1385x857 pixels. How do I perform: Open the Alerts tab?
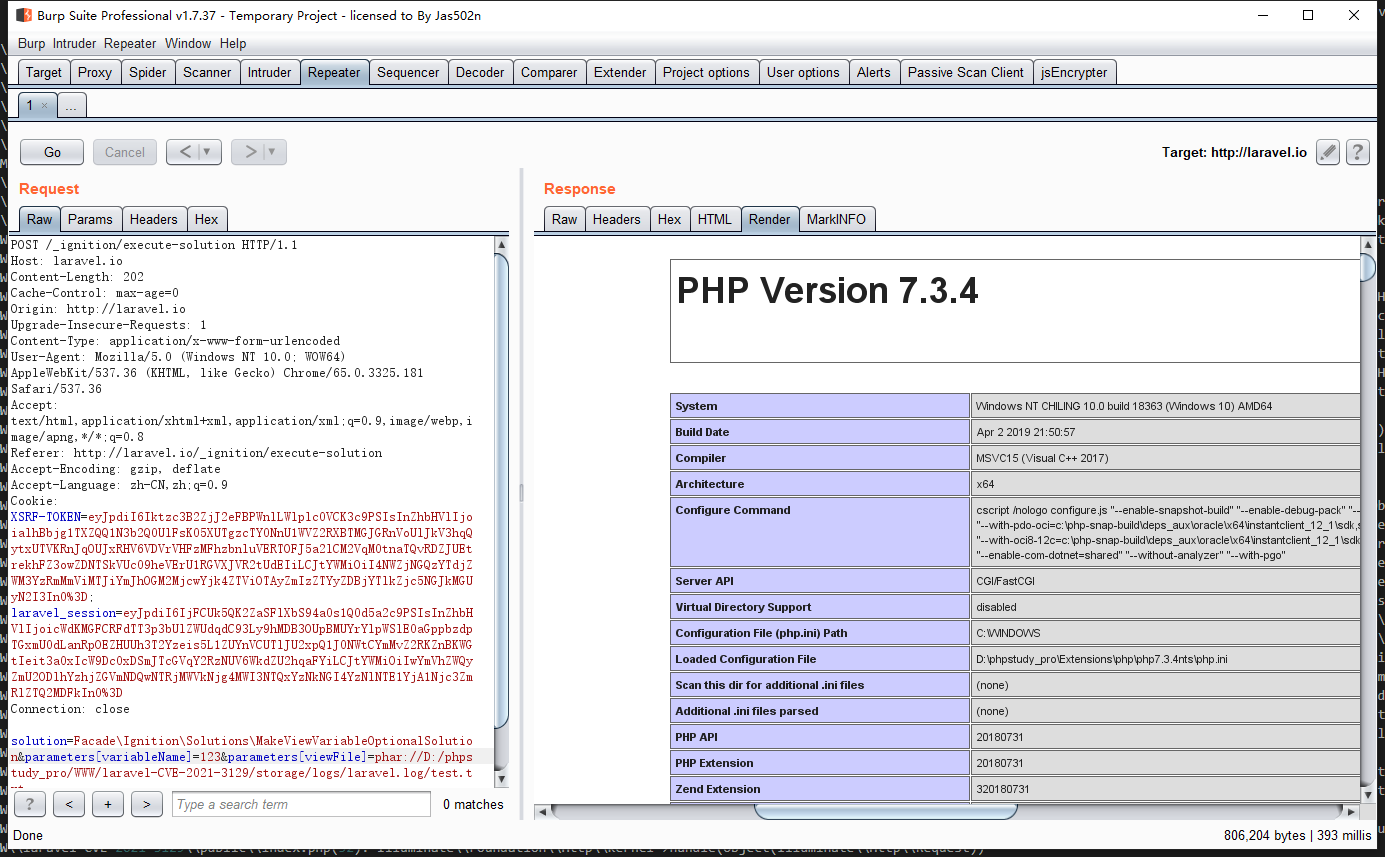(873, 72)
